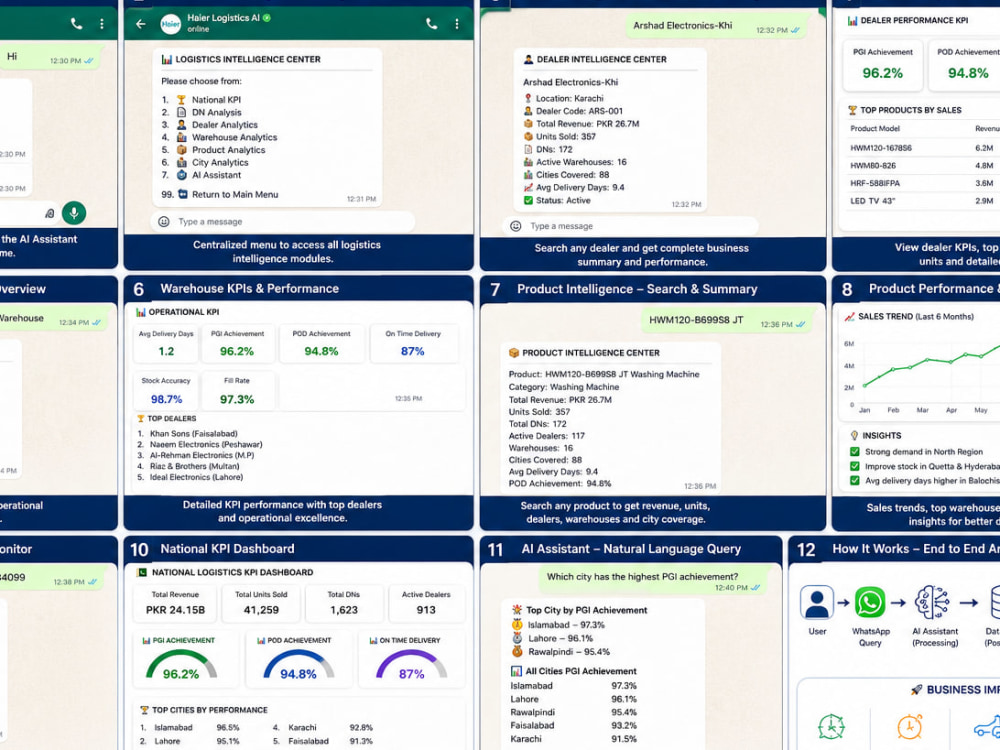Click the box icon of Product Intelligence Center

513,353
